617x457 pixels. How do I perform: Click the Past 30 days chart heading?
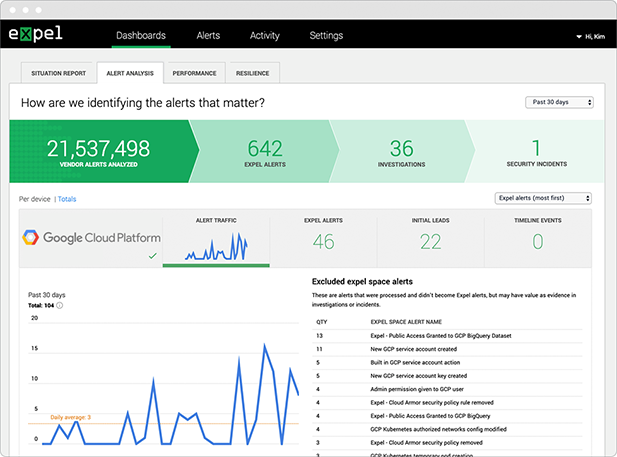click(x=46, y=295)
